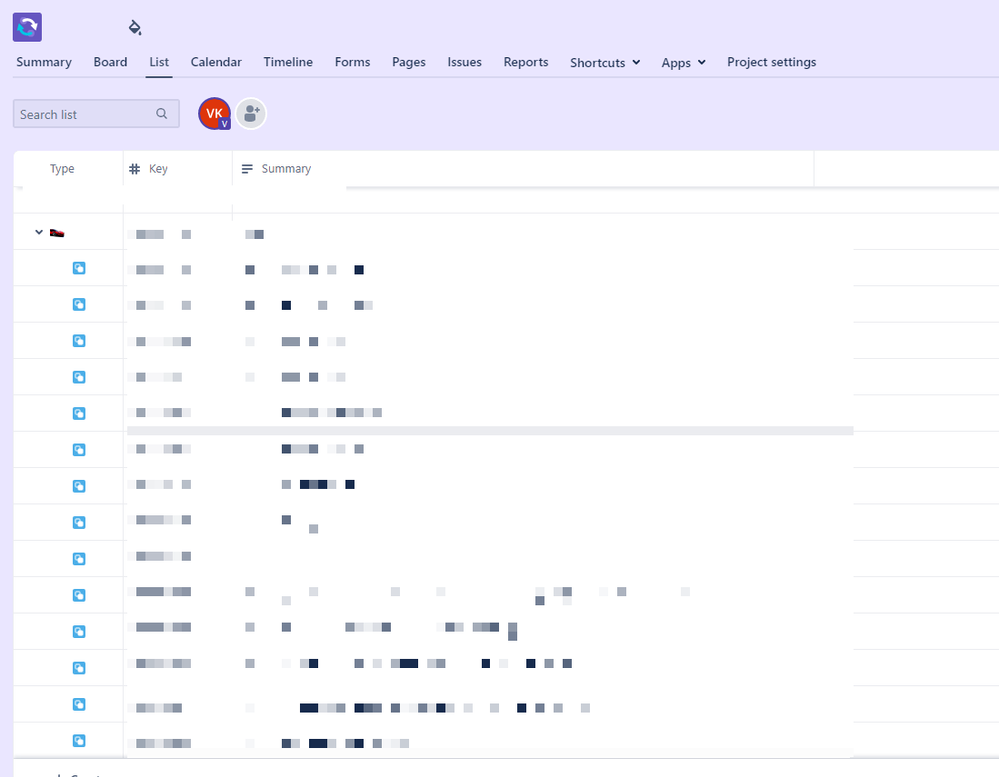999x777 pixels.
Task: Go to the Issues tab
Action: click(x=464, y=62)
